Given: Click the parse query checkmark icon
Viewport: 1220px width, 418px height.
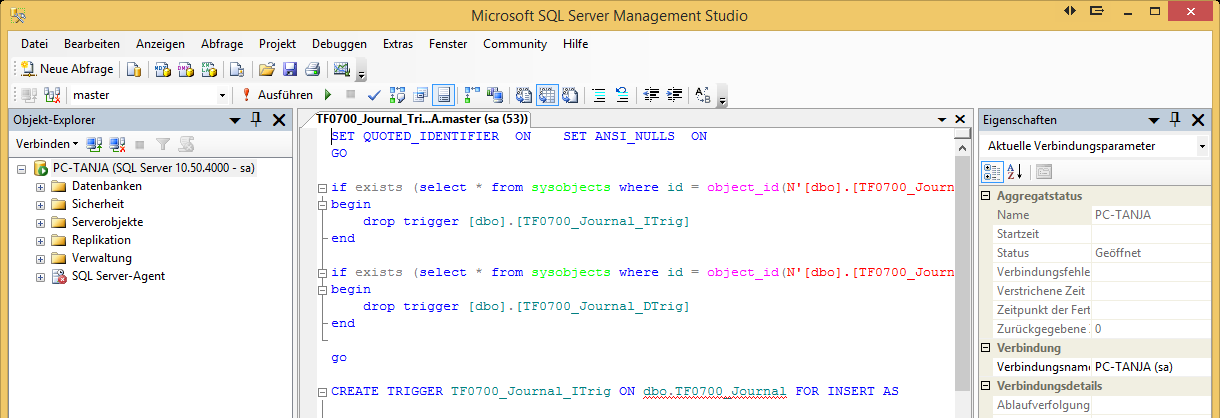Looking at the screenshot, I should pos(374,95).
